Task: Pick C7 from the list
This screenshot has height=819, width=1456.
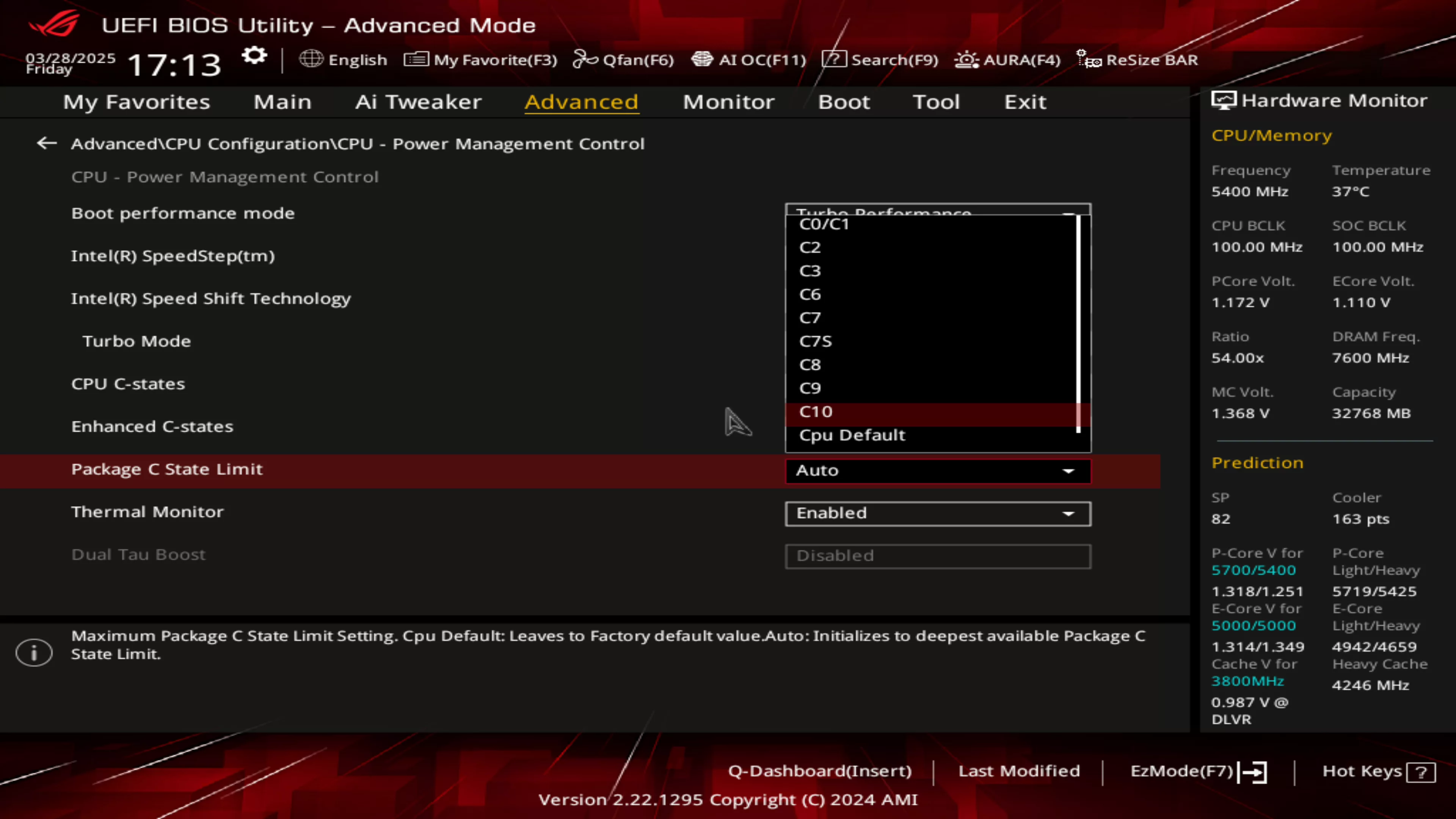Action: [x=932, y=318]
